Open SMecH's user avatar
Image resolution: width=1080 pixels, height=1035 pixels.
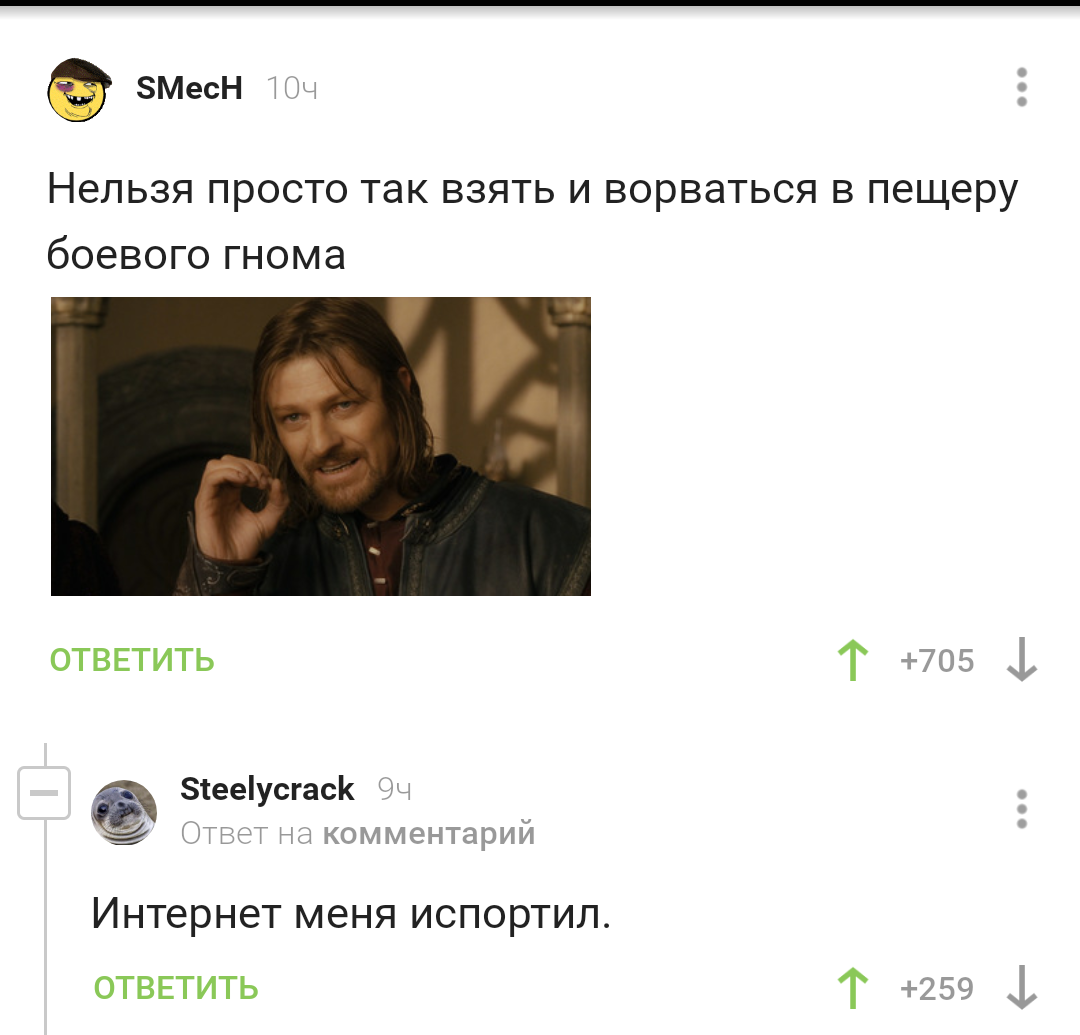click(79, 90)
